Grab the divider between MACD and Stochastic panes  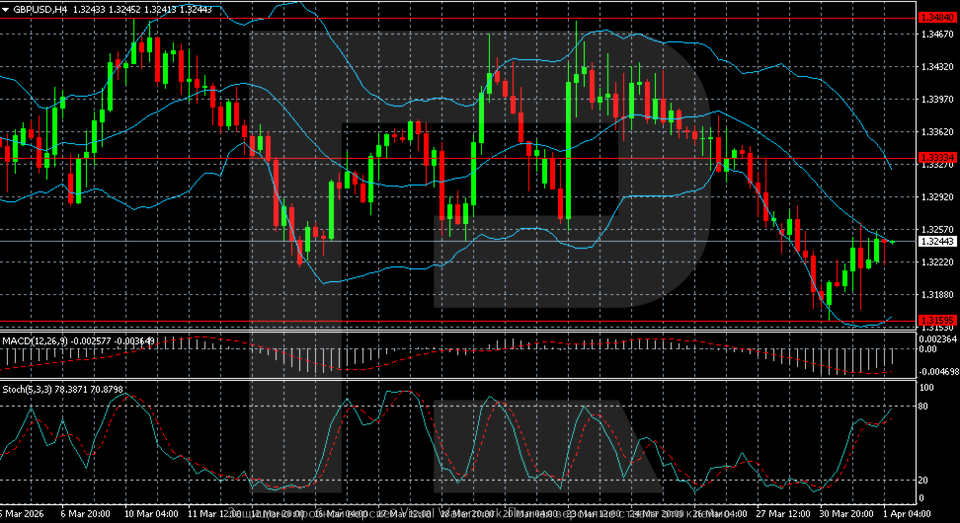click(x=460, y=379)
